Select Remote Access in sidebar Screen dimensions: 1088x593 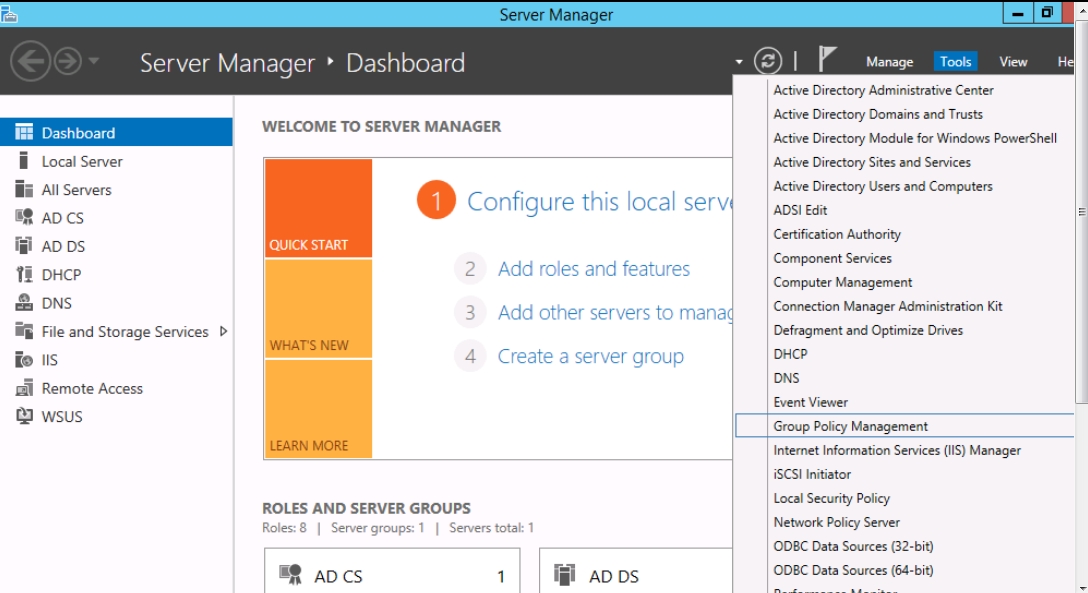point(91,388)
